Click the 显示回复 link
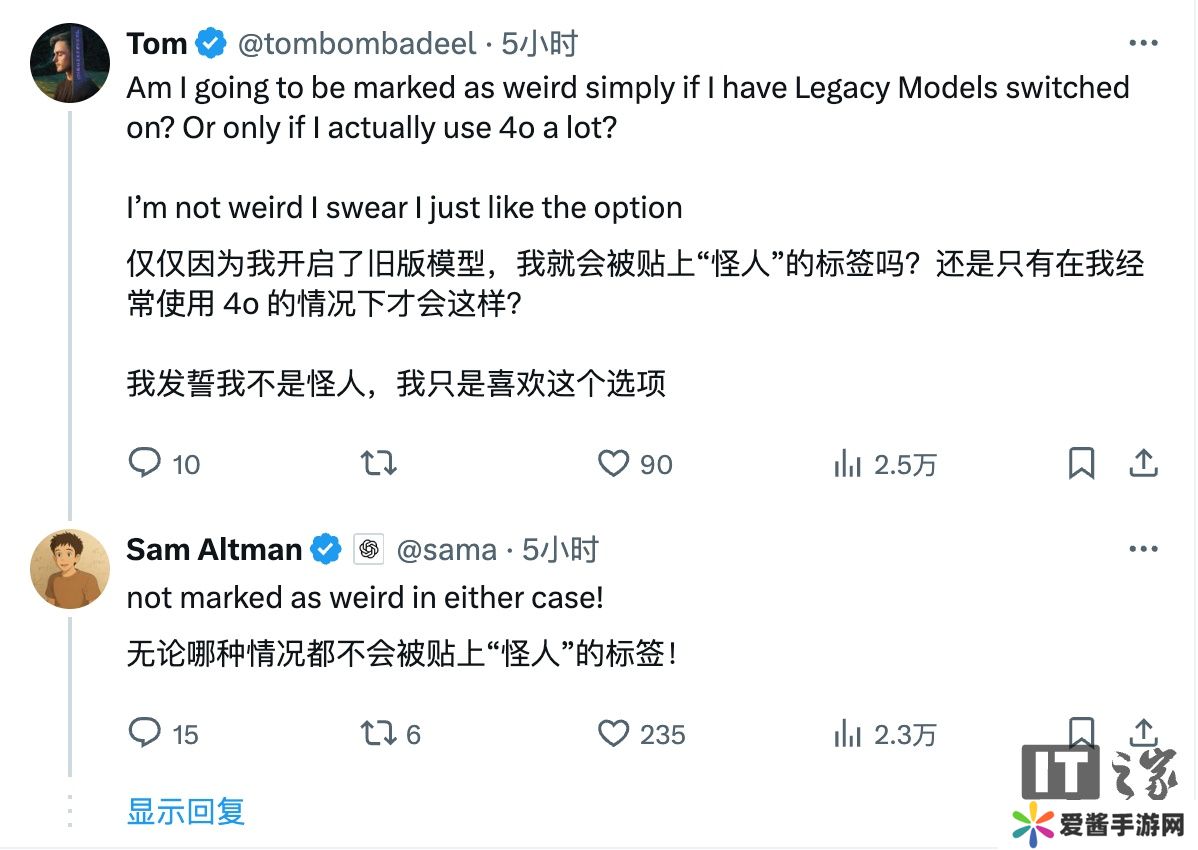Screen dimensions: 1198x850 tap(186, 811)
